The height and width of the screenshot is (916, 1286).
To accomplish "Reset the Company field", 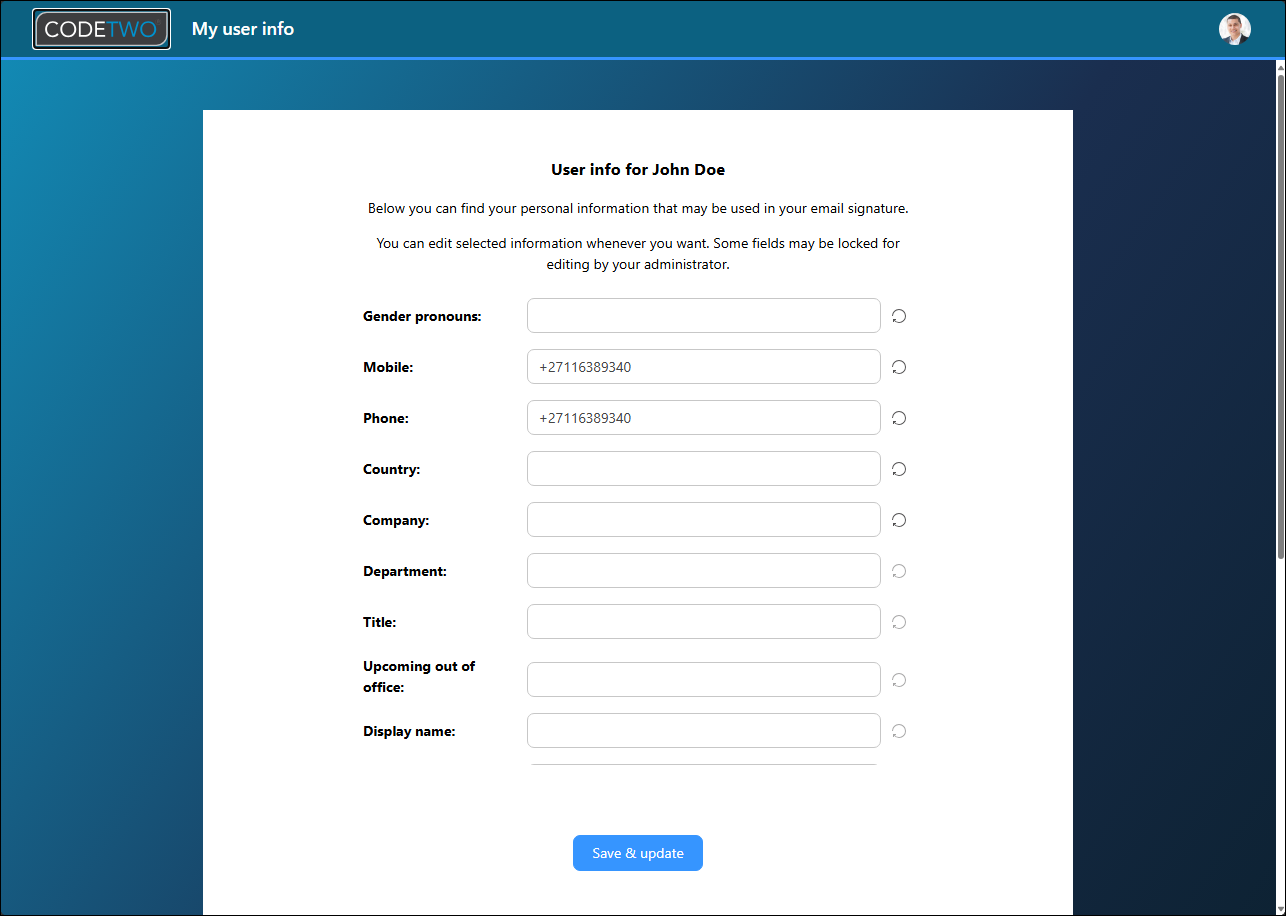I will pos(899,520).
